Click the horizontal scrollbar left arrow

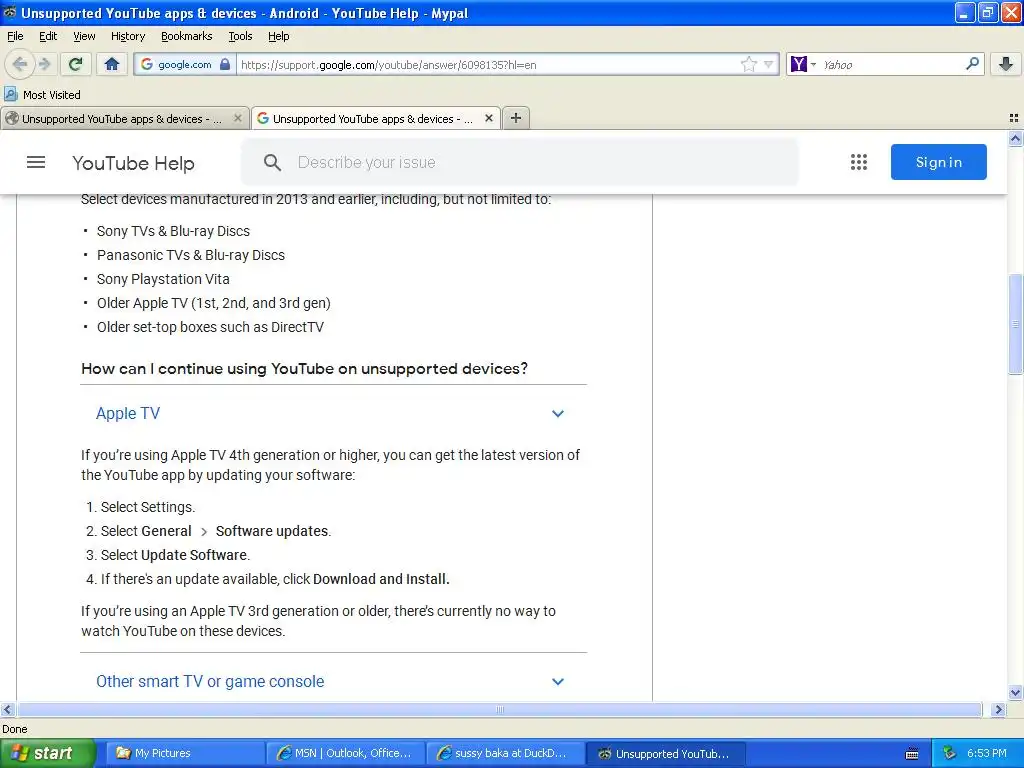8,709
